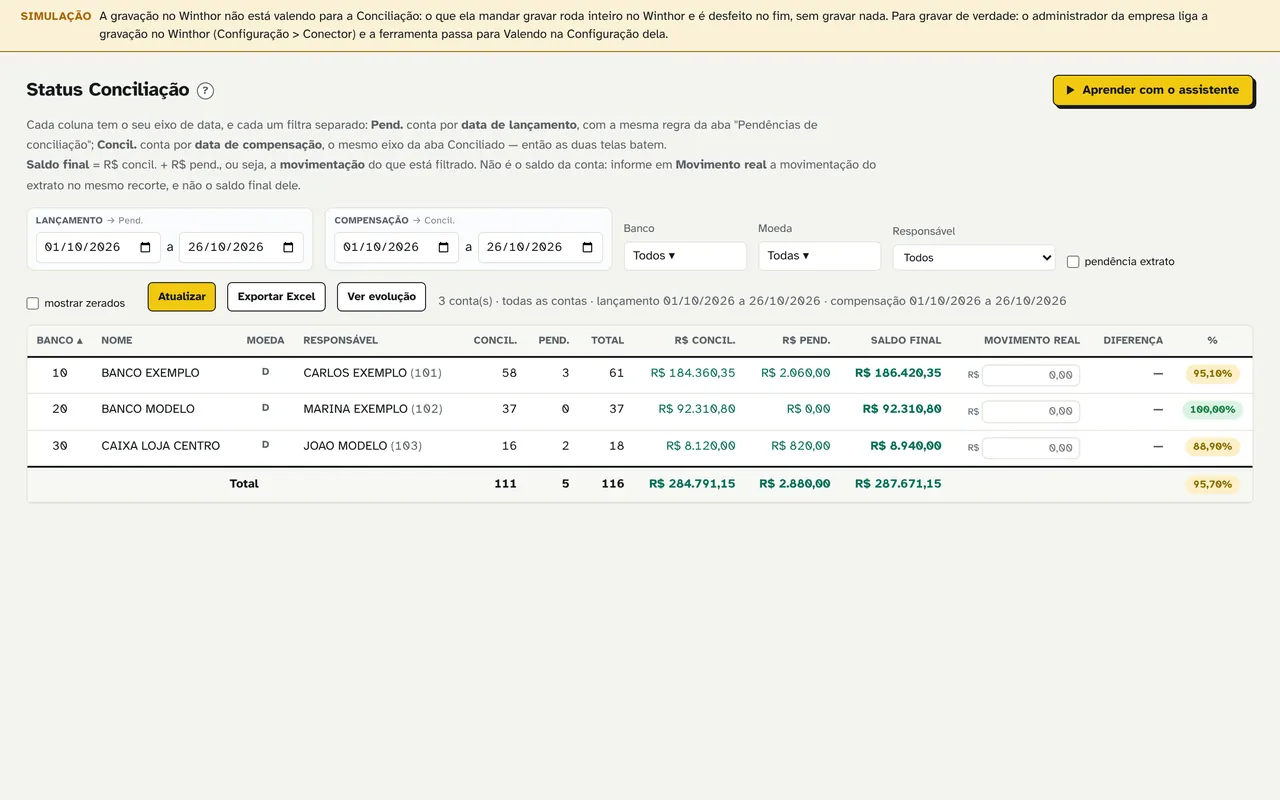The image size is (1280, 800).
Task: Click total saldo R$ 287.671,15
Action: [x=898, y=484]
